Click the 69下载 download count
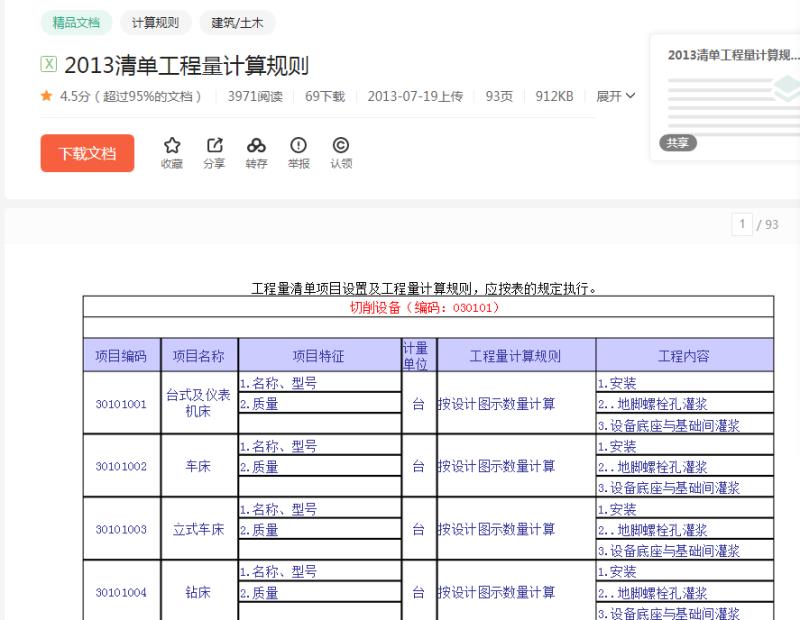This screenshot has width=800, height=620. click(x=325, y=96)
